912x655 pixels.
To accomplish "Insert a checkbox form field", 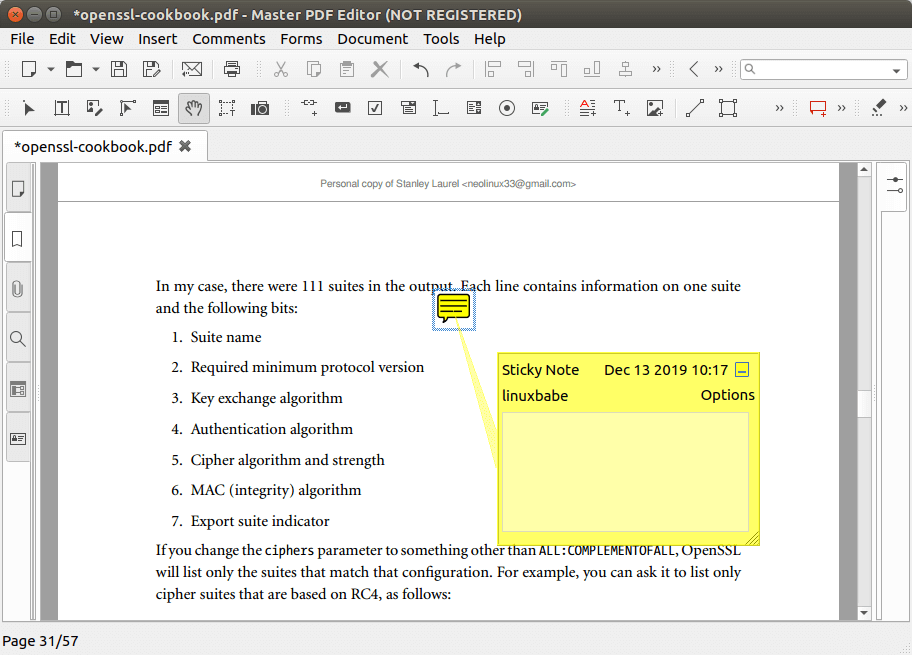I will pos(375,108).
